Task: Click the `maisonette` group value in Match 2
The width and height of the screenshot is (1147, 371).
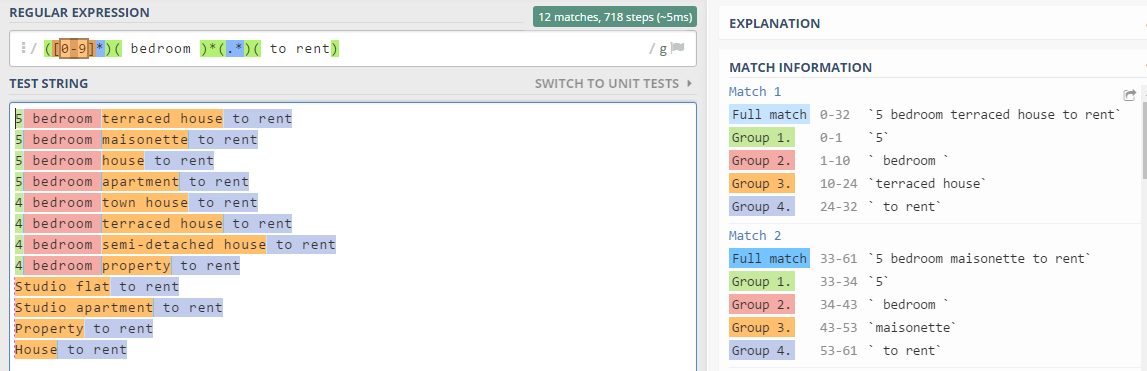Action: tap(911, 327)
